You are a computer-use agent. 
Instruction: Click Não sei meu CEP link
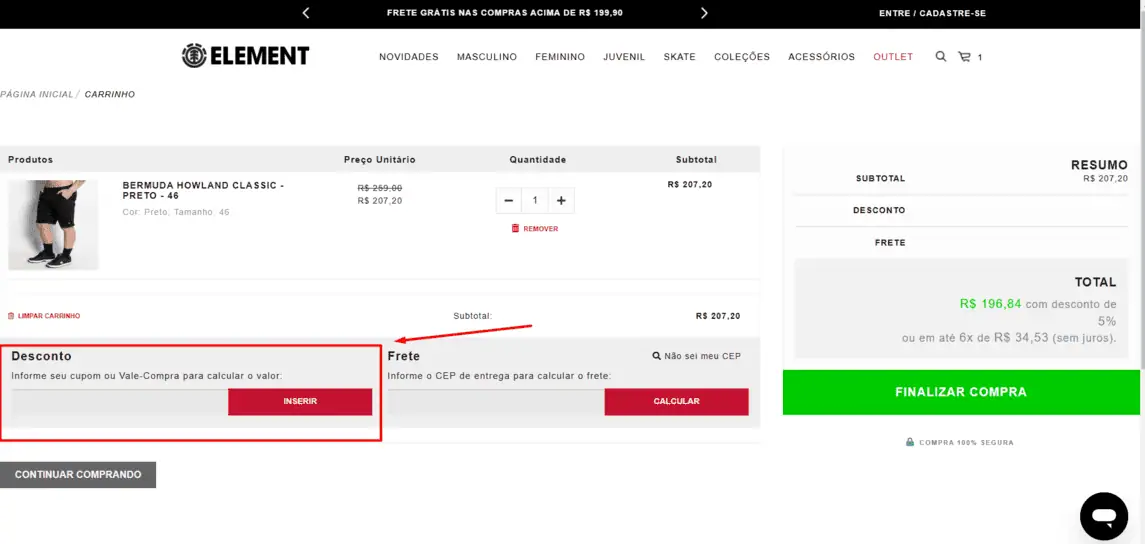[697, 356]
